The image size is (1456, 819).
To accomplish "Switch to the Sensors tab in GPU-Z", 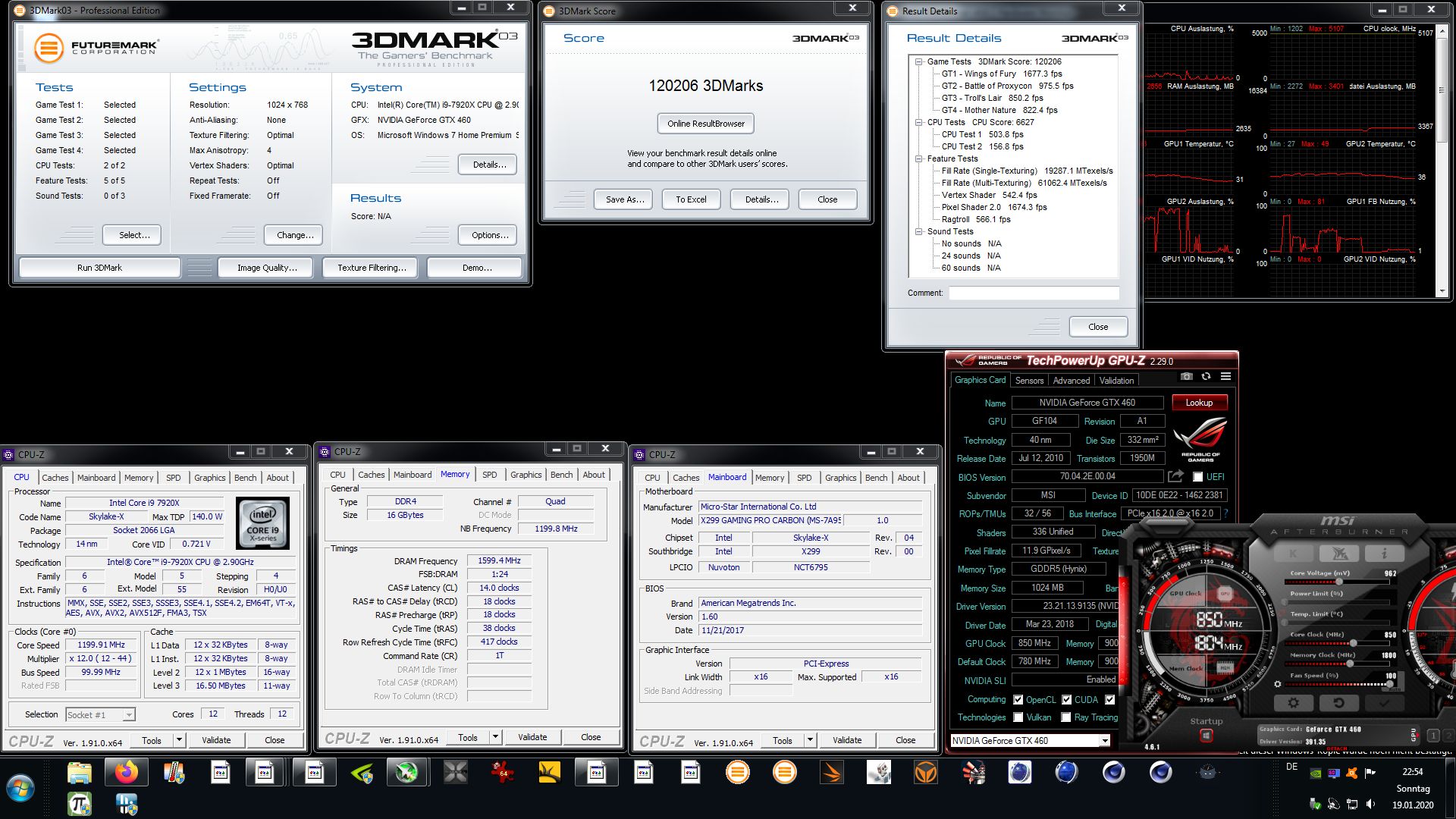I will pos(1029,381).
